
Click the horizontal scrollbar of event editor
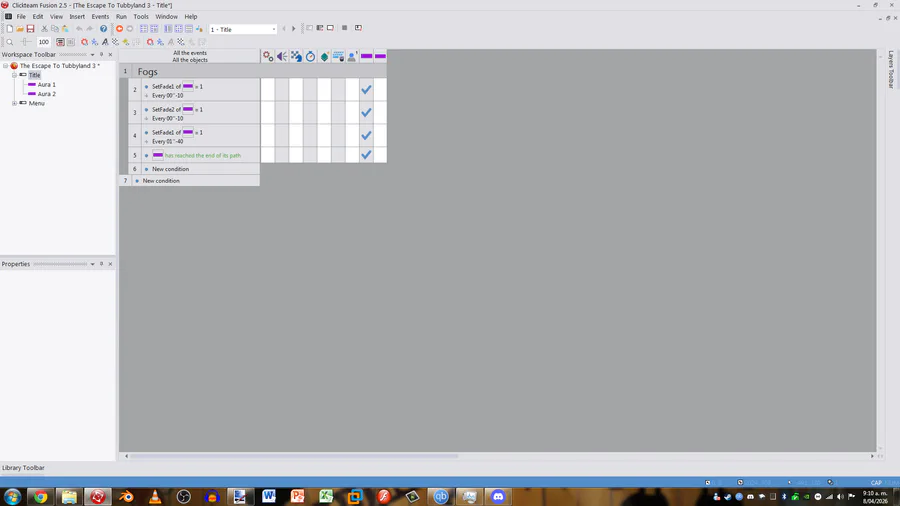pos(294,456)
